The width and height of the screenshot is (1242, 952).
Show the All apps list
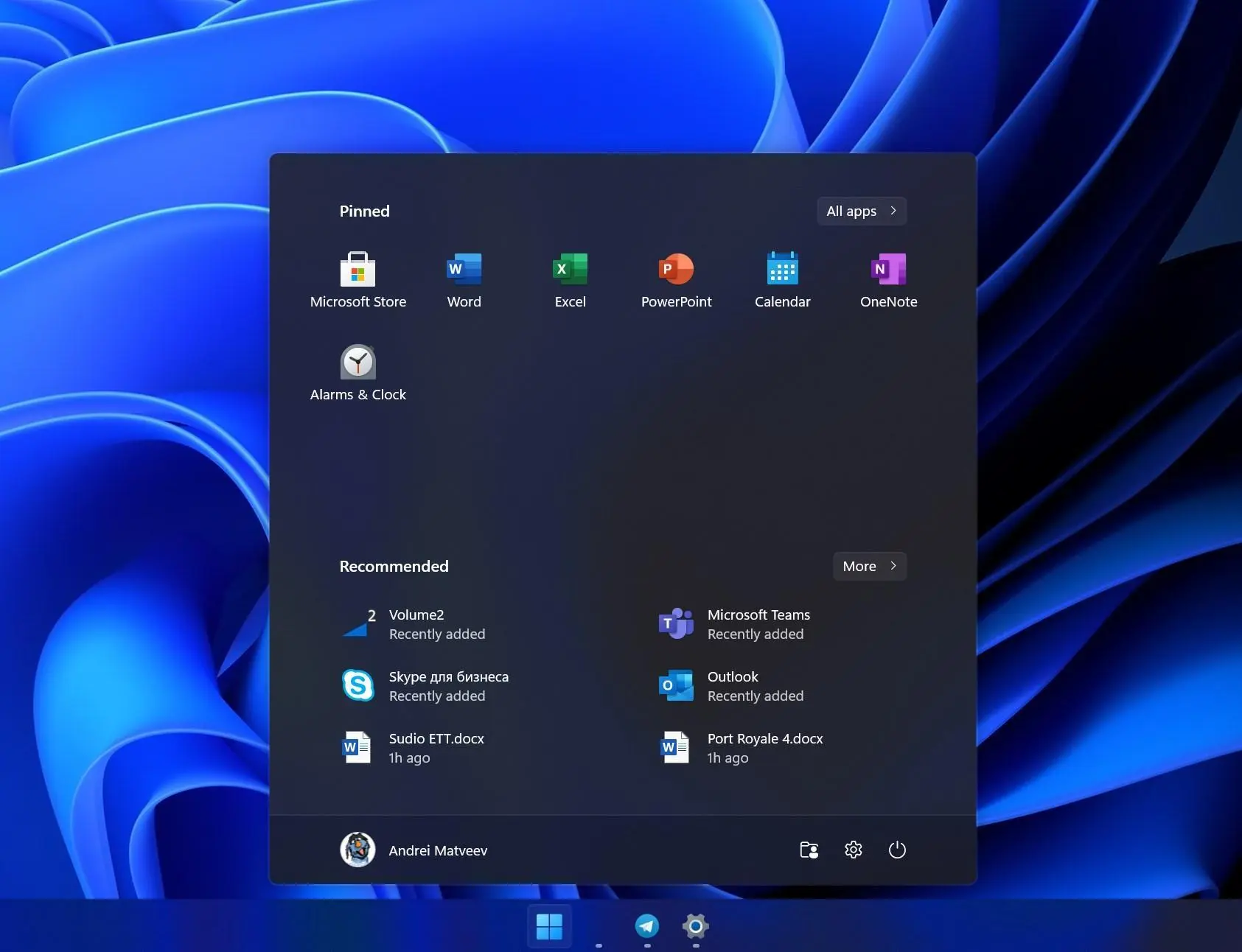tap(862, 211)
